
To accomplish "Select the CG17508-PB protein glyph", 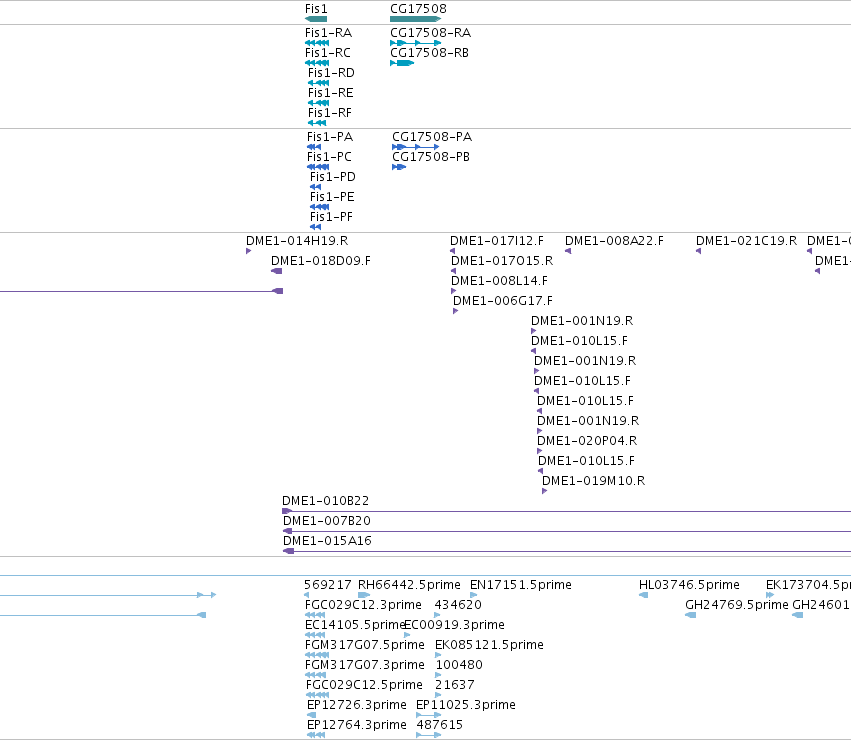I will (x=399, y=167).
